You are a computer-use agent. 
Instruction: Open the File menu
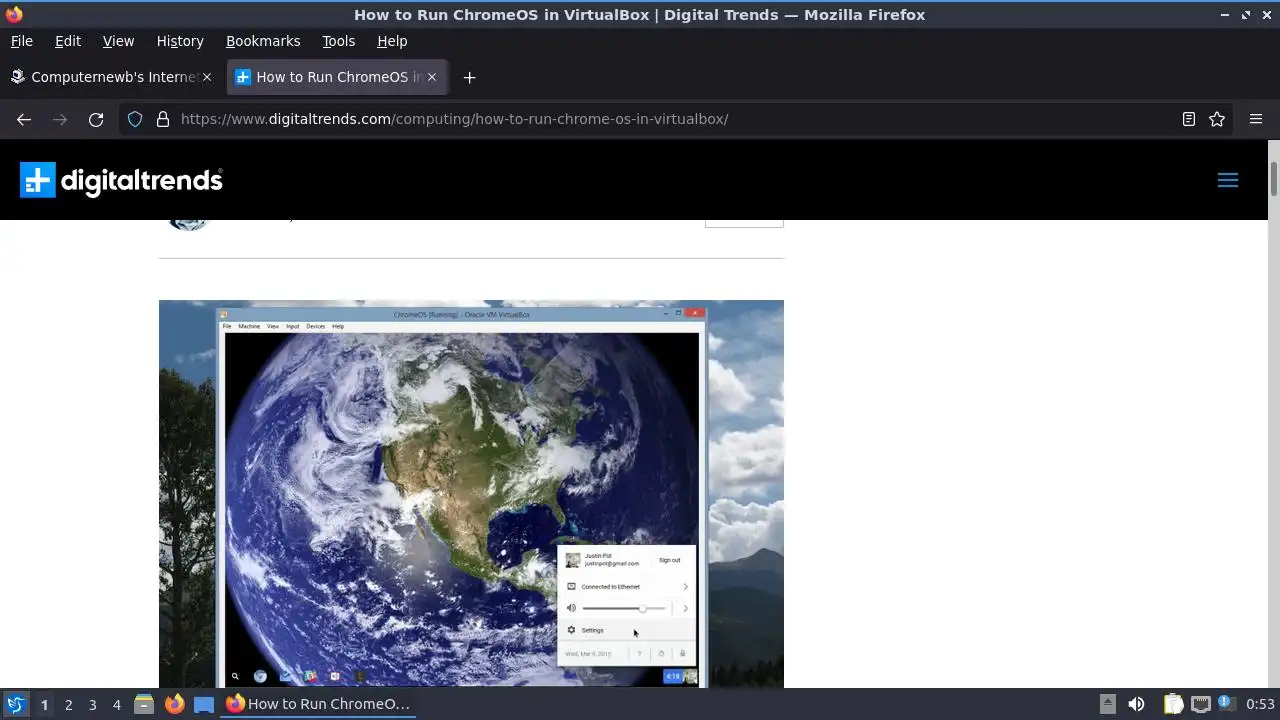[21, 41]
